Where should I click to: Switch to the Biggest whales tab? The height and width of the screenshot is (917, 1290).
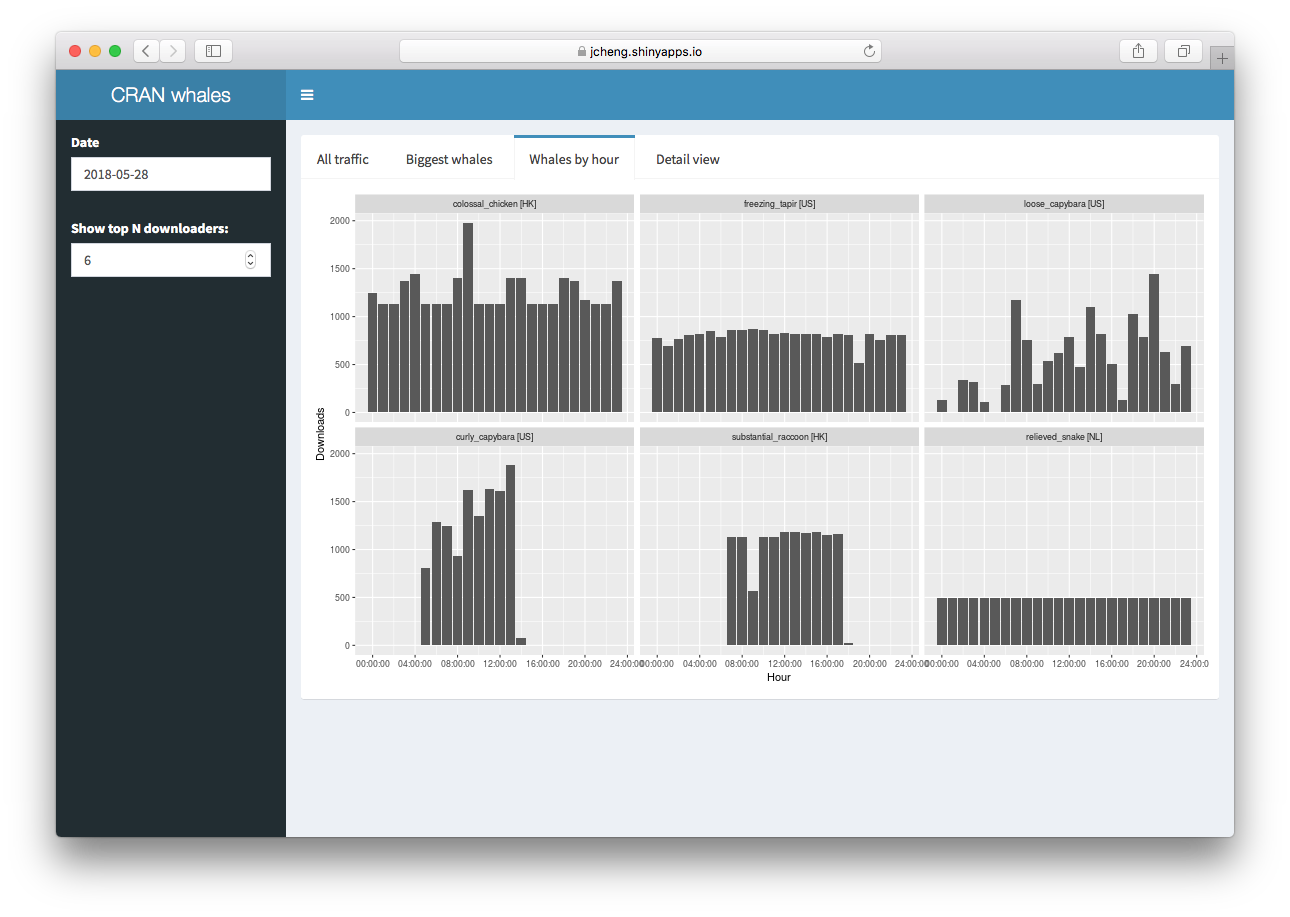click(x=448, y=159)
